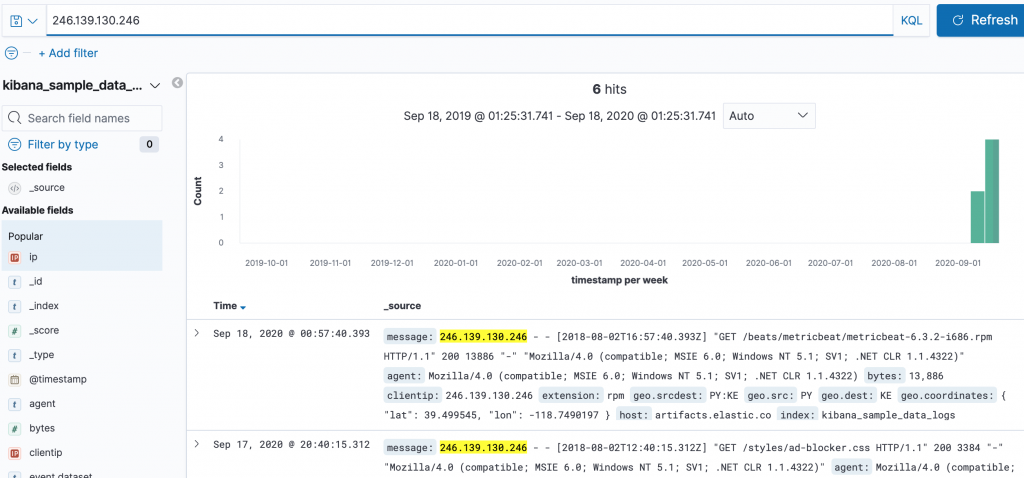Open the Auto interval dropdown
This screenshot has height=478, width=1024.
[x=769, y=116]
